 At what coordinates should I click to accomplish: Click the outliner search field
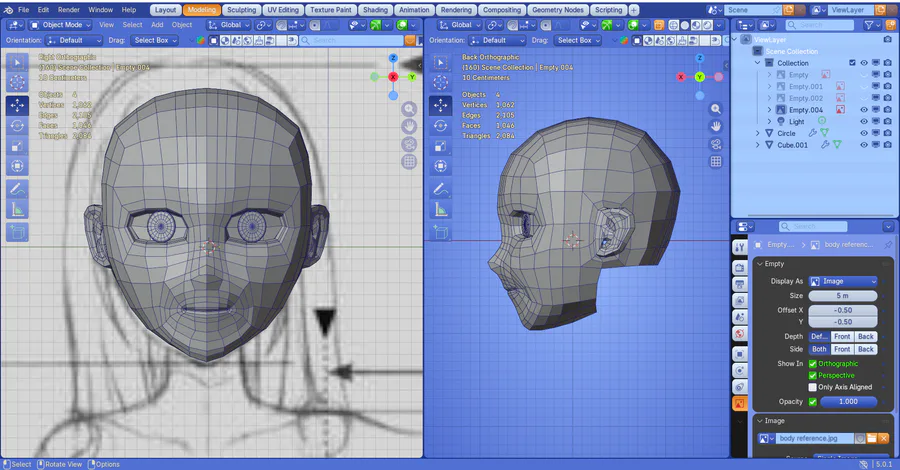(x=819, y=25)
